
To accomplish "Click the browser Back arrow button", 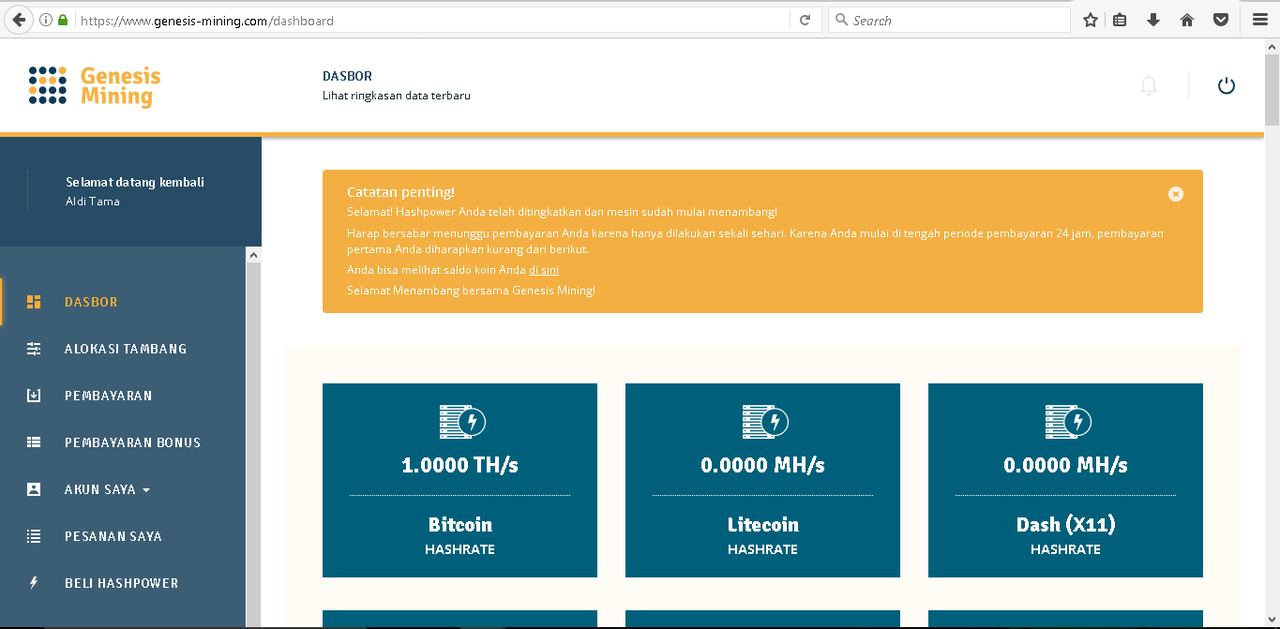I will tap(18, 20).
